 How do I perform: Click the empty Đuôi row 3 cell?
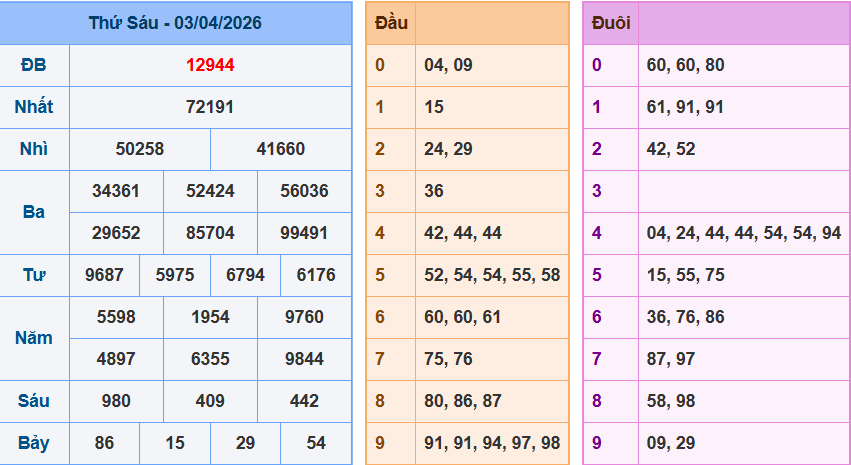pyautogui.click(x=744, y=191)
